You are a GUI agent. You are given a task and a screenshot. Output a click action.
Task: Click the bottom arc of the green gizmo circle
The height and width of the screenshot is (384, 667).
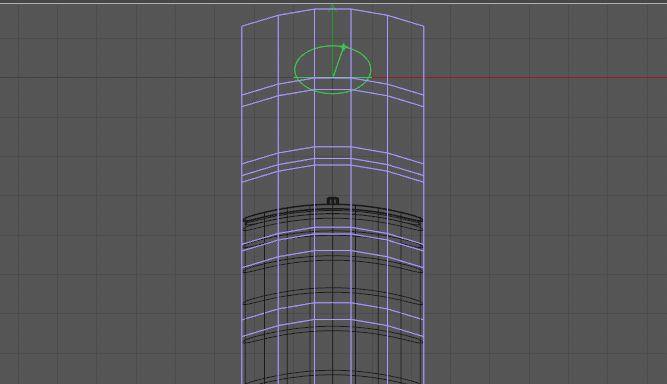point(333,93)
